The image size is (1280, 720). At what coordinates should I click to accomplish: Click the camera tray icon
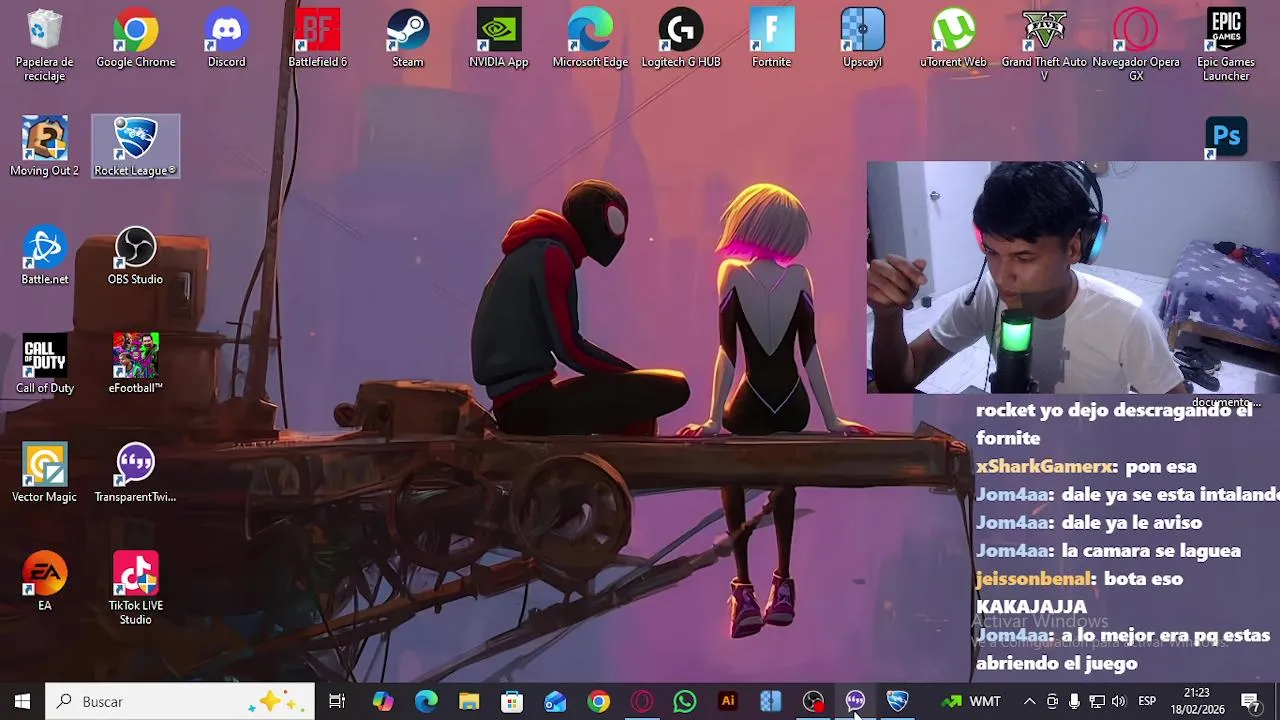[1052, 701]
